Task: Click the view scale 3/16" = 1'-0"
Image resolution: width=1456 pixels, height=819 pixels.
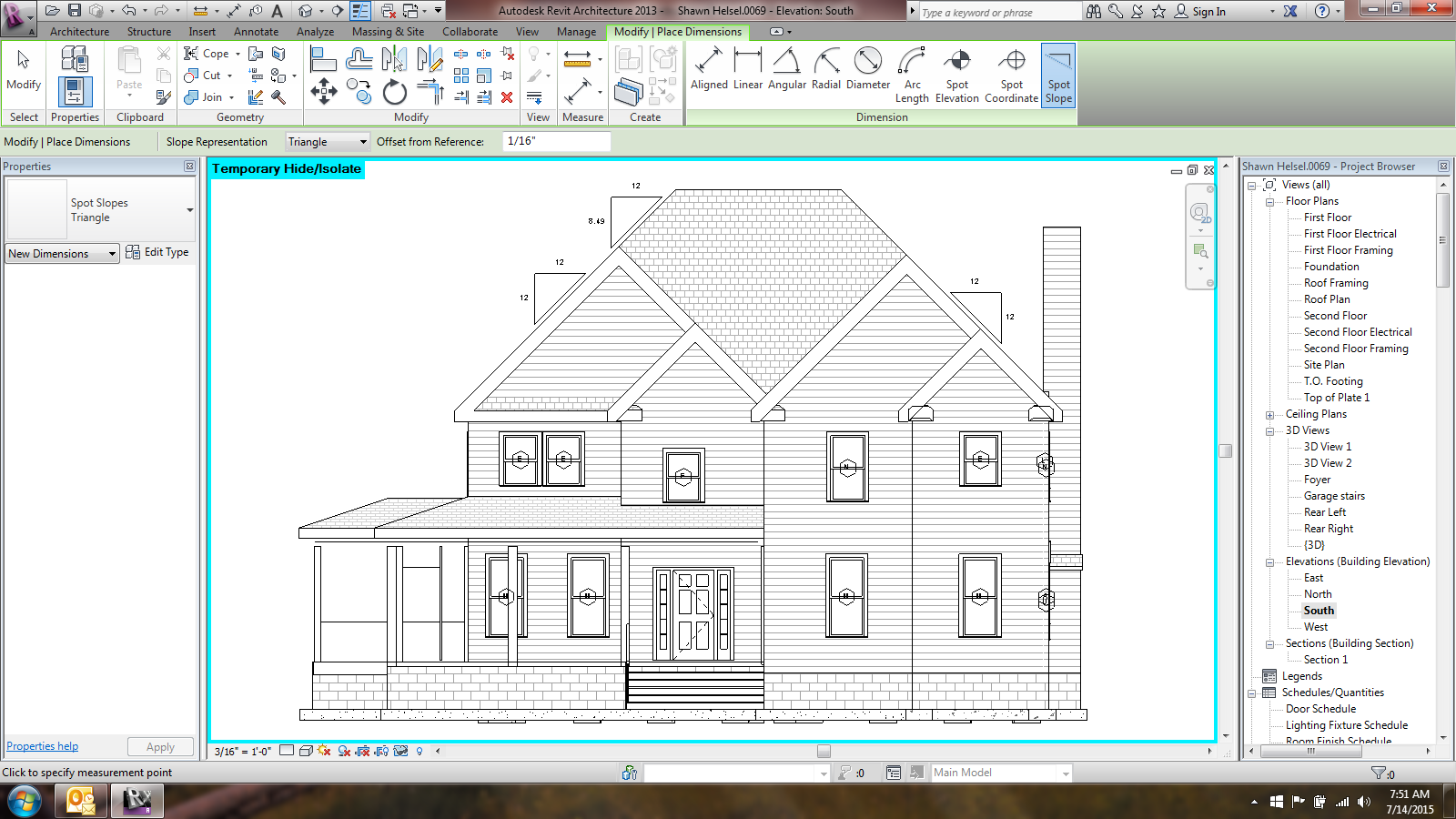Action: coord(243,752)
